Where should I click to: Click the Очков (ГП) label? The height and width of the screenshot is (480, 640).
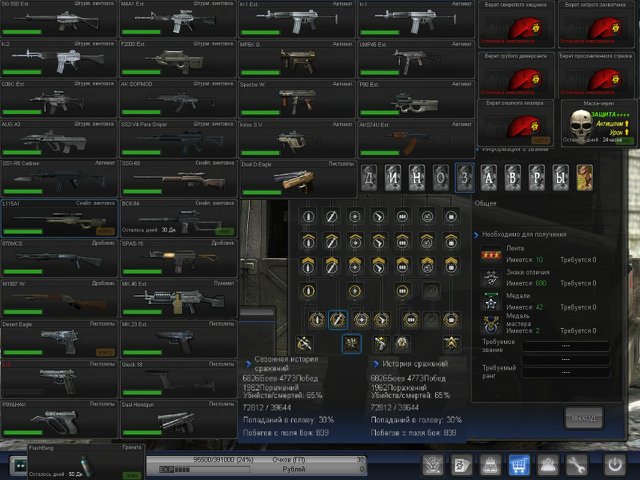coord(289,460)
